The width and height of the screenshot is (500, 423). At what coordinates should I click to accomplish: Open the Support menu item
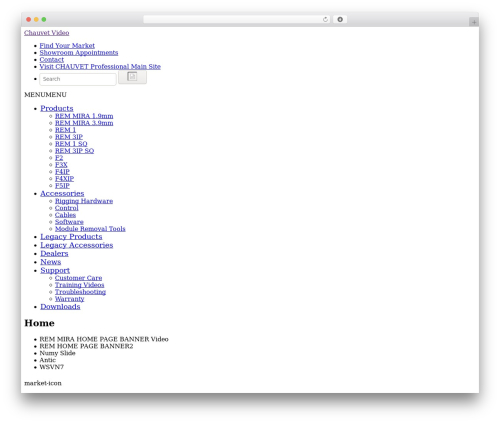click(x=55, y=271)
